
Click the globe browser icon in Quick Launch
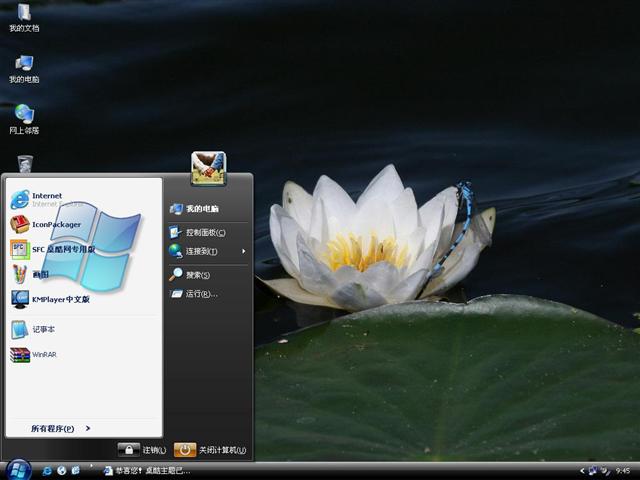pos(62,471)
